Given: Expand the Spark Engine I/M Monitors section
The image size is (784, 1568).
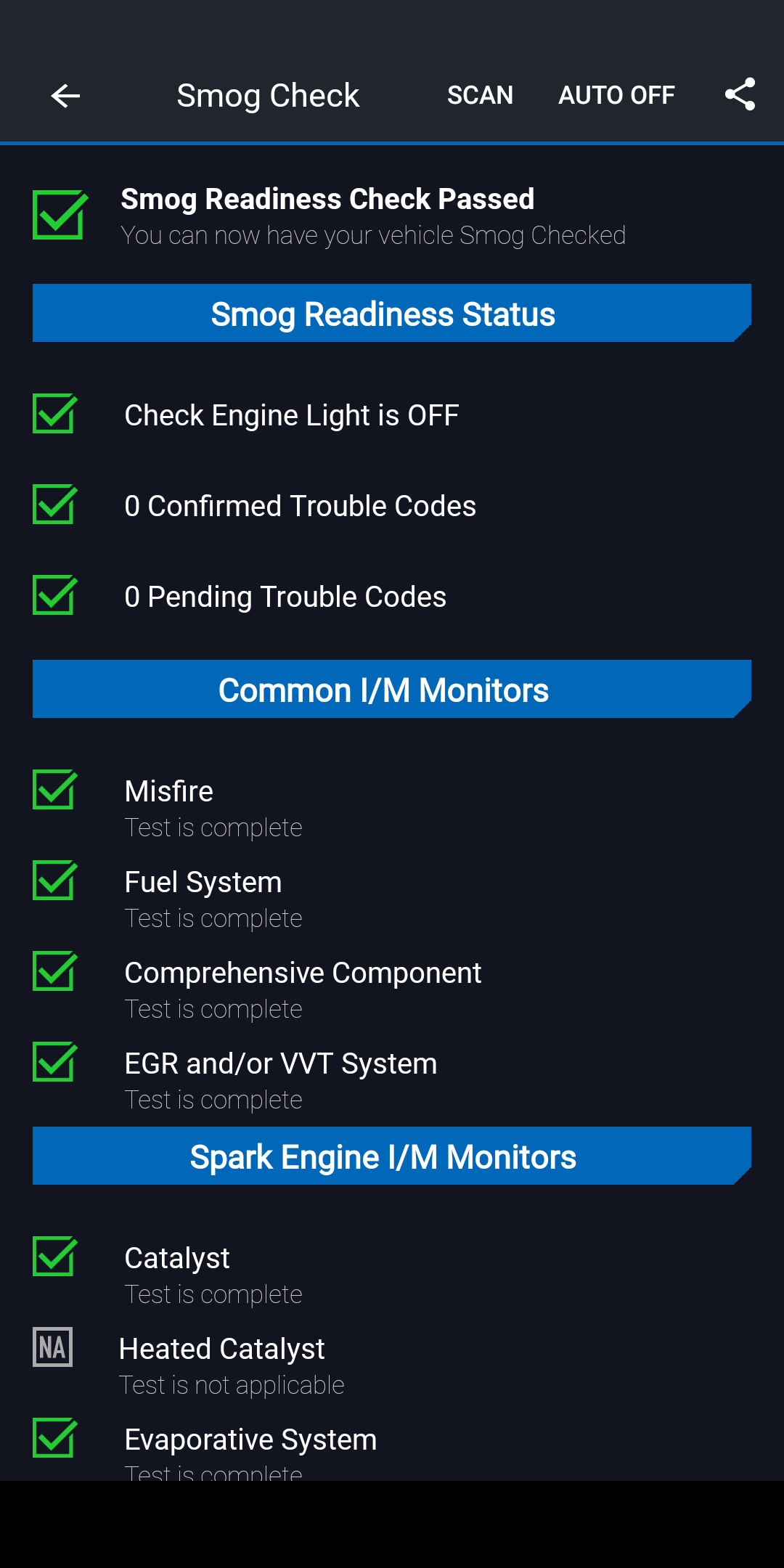Looking at the screenshot, I should click(383, 1156).
